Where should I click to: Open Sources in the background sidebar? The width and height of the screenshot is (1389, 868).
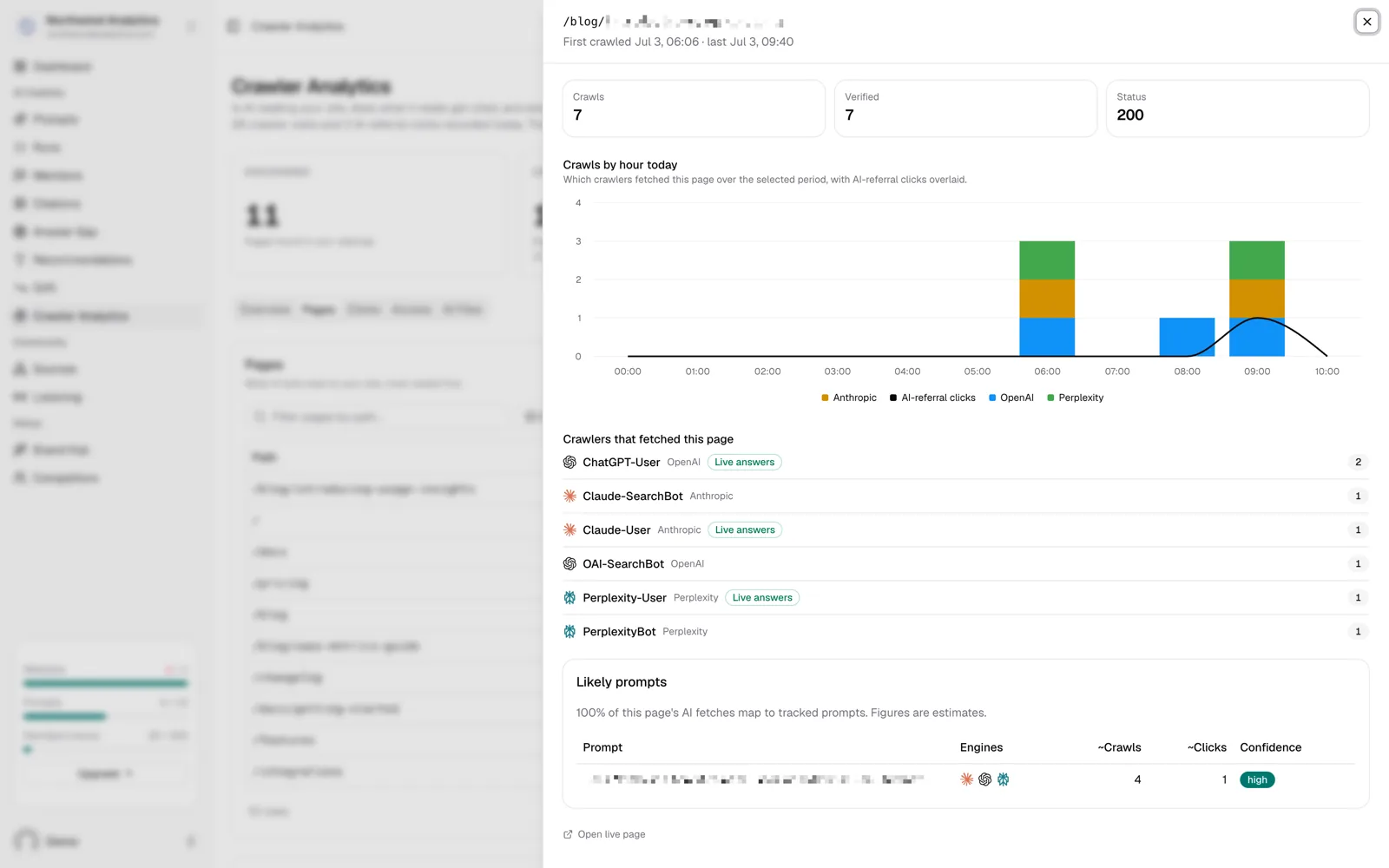pyautogui.click(x=55, y=370)
